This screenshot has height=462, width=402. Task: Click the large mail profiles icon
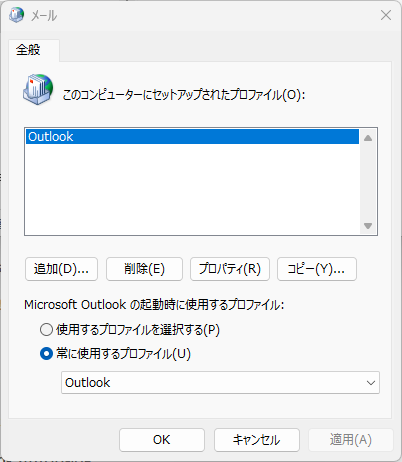[x=38, y=89]
